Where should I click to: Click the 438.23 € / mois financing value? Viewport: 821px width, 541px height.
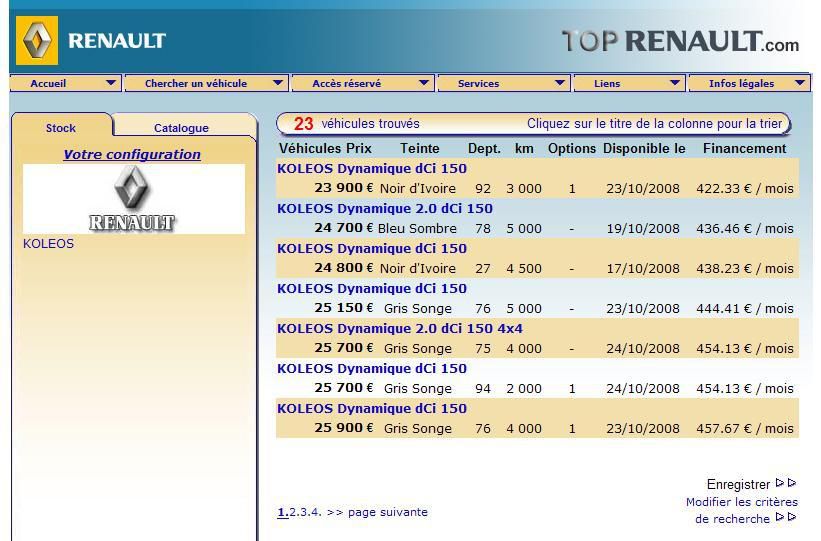click(x=745, y=269)
